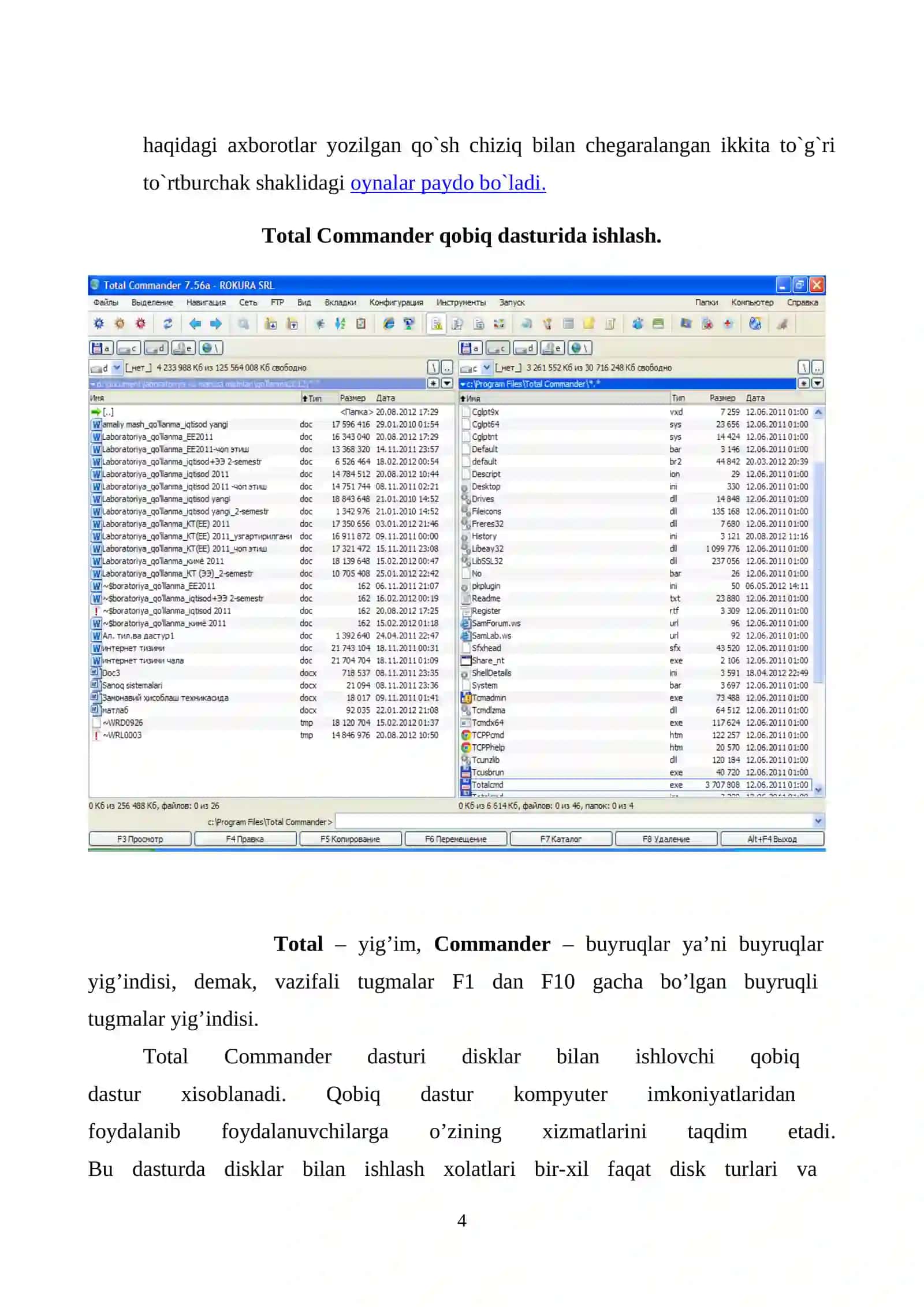Click the yellow notepad icon in toolbar
The width and height of the screenshot is (924, 1307).
click(589, 324)
